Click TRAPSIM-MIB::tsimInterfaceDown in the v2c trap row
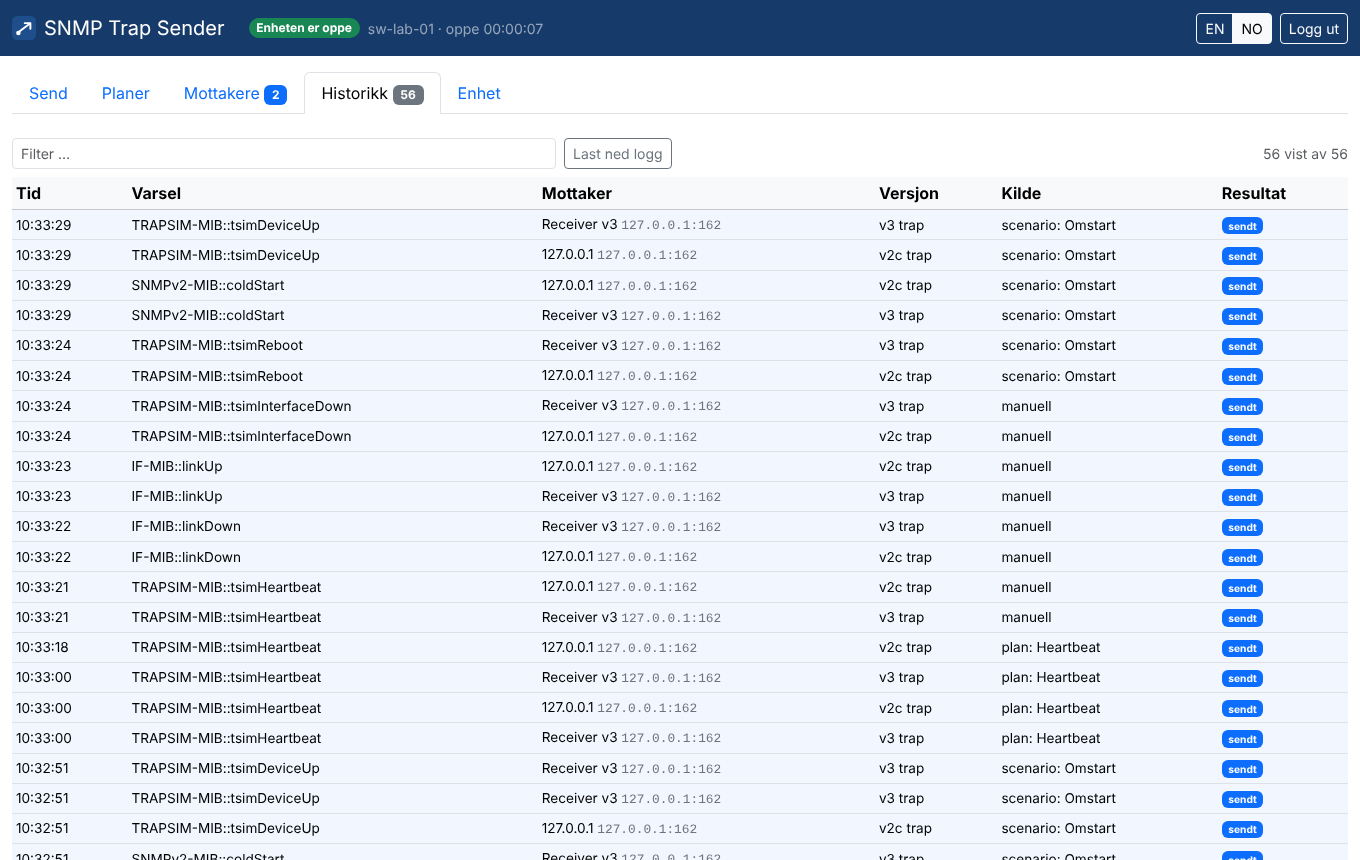The image size is (1360, 860). (241, 436)
